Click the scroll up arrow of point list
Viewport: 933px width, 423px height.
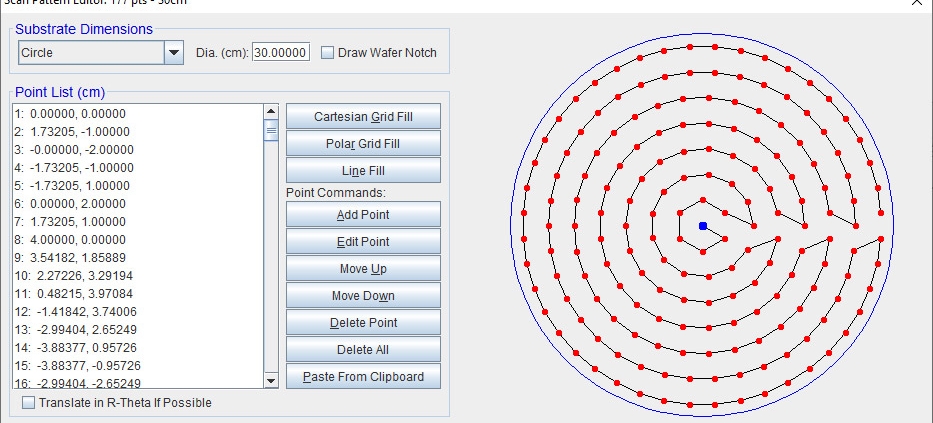coord(271,111)
